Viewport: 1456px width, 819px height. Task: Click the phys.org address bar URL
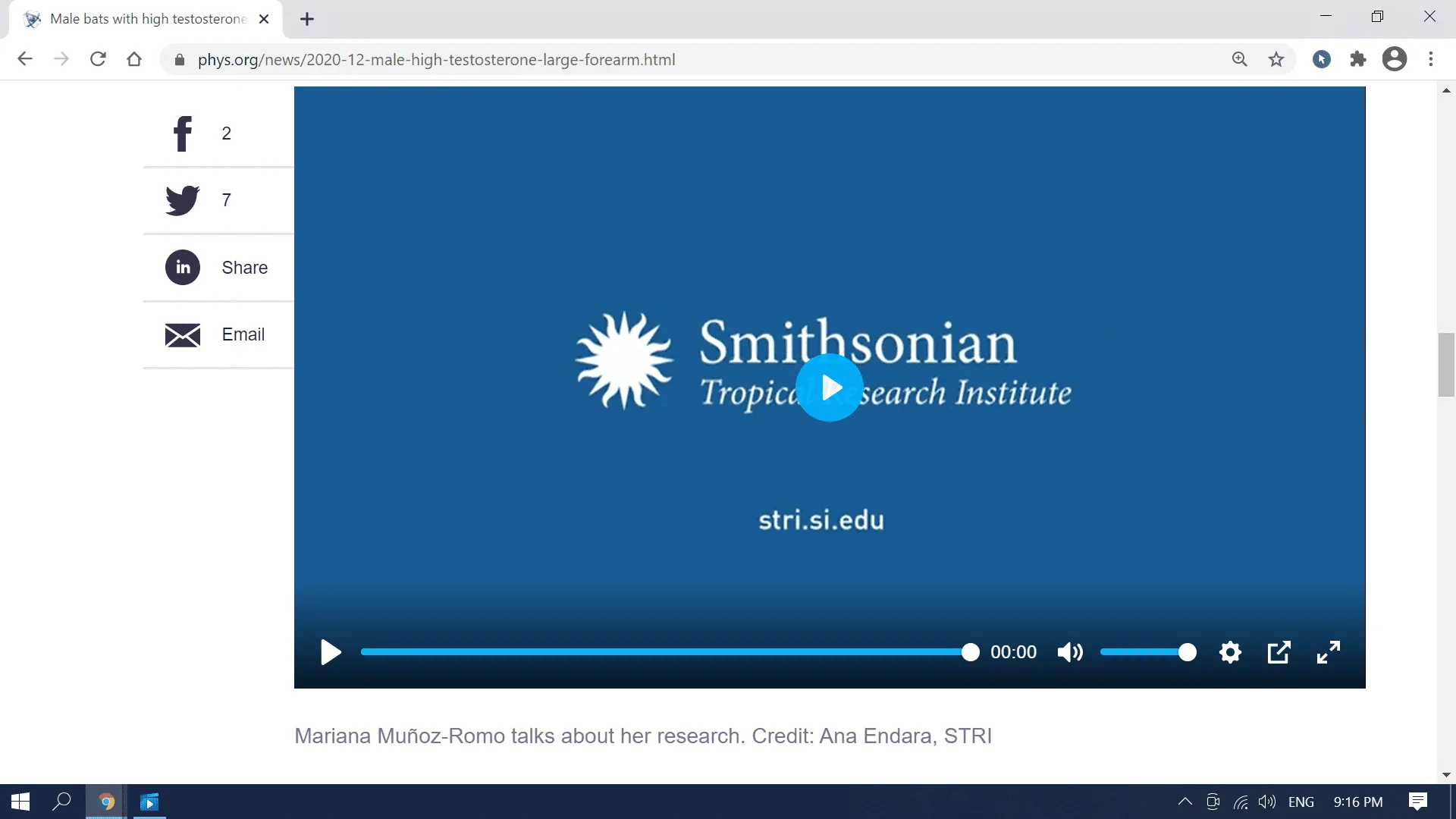click(437, 60)
